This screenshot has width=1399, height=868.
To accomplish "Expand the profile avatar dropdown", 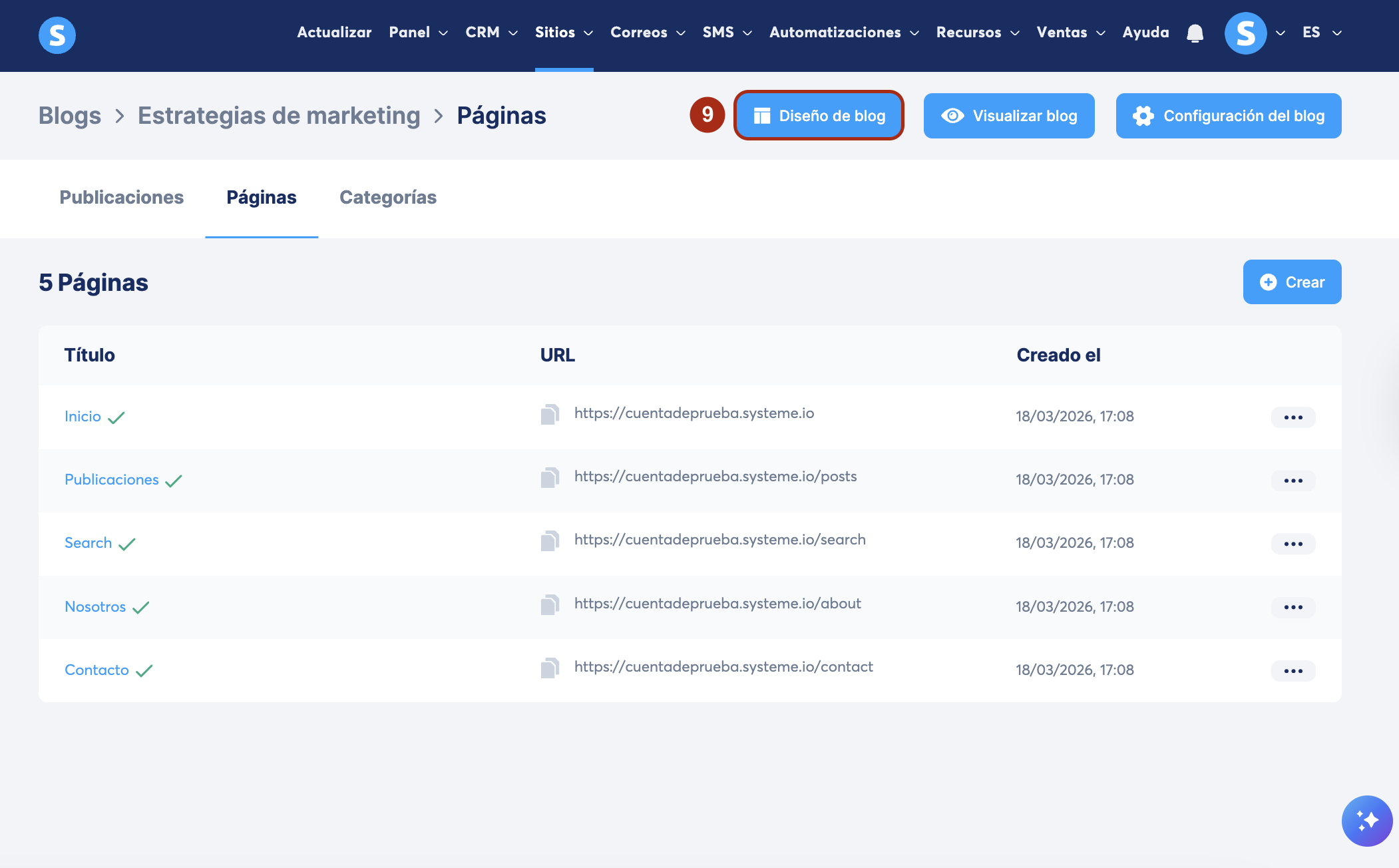I will pos(1254,33).
